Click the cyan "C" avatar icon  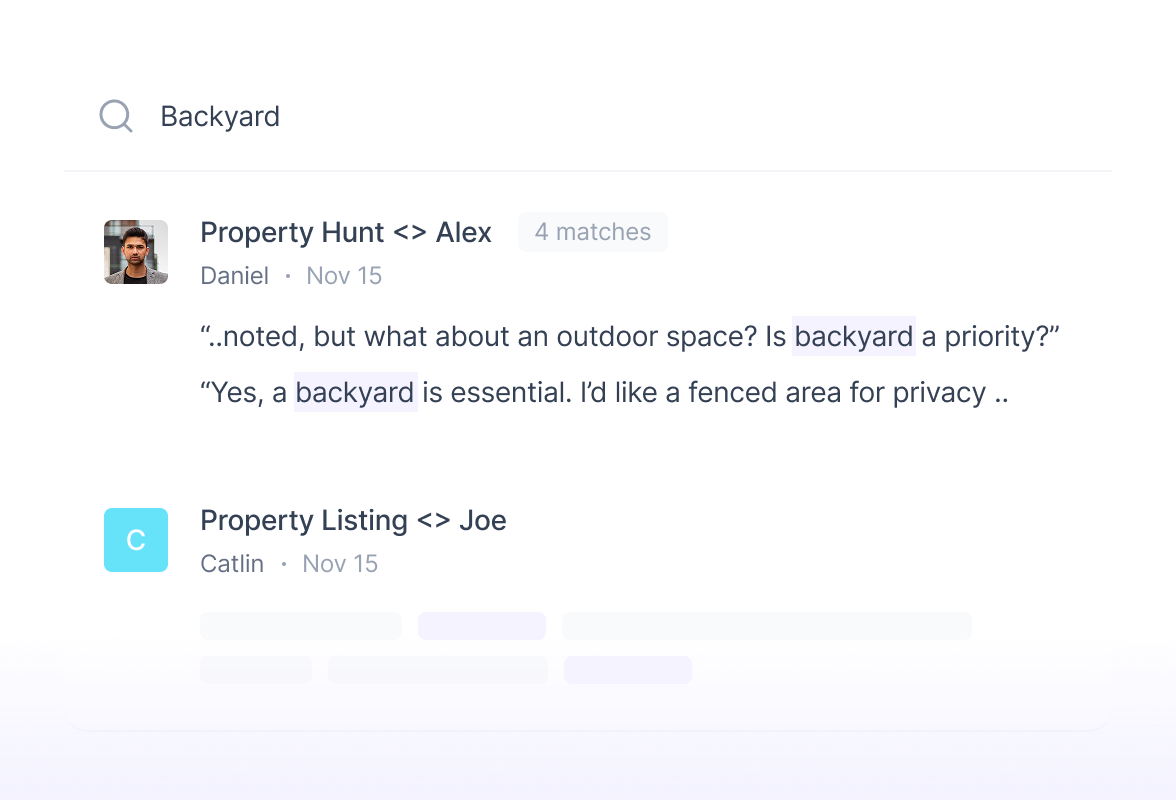pos(136,540)
